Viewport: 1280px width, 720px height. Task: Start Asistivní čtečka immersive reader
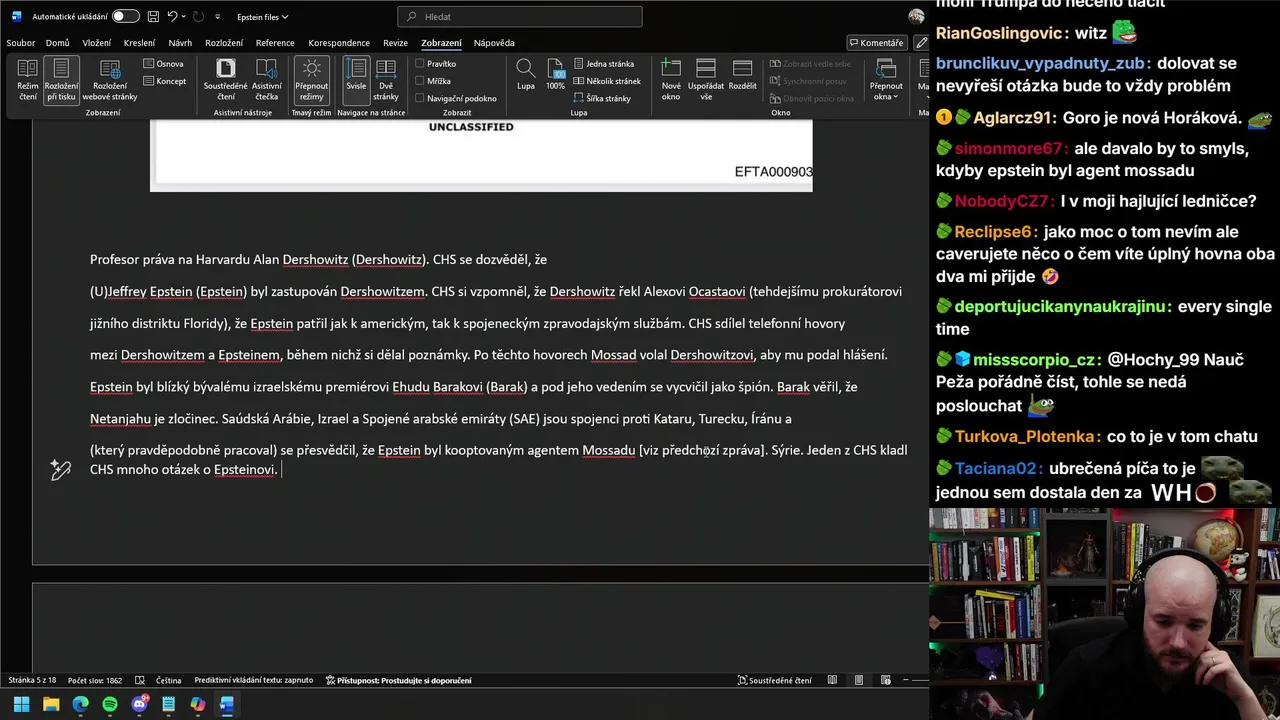[x=266, y=80]
